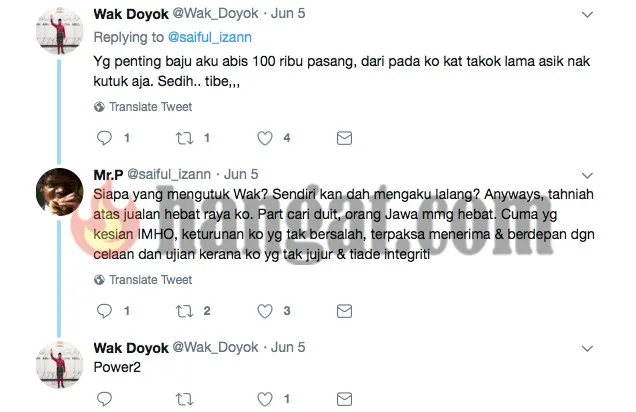Share Mr.P's tweet via envelope icon
This screenshot has height=412, width=636.
pyautogui.click(x=344, y=311)
